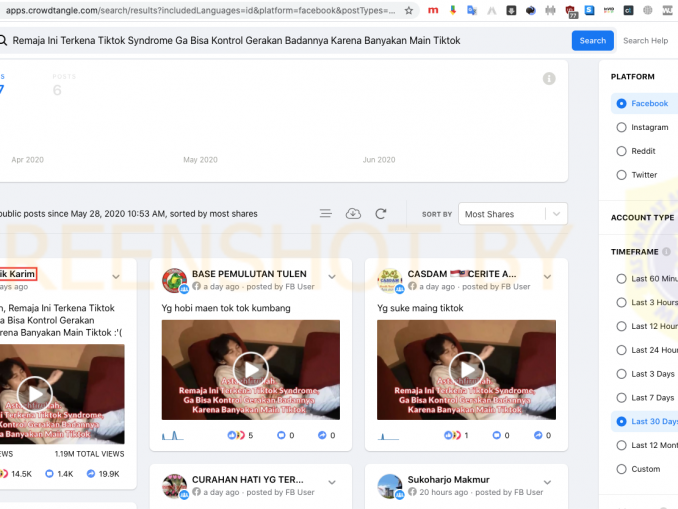The width and height of the screenshot is (678, 509).
Task: Select the Facebook platform
Action: coord(644,103)
